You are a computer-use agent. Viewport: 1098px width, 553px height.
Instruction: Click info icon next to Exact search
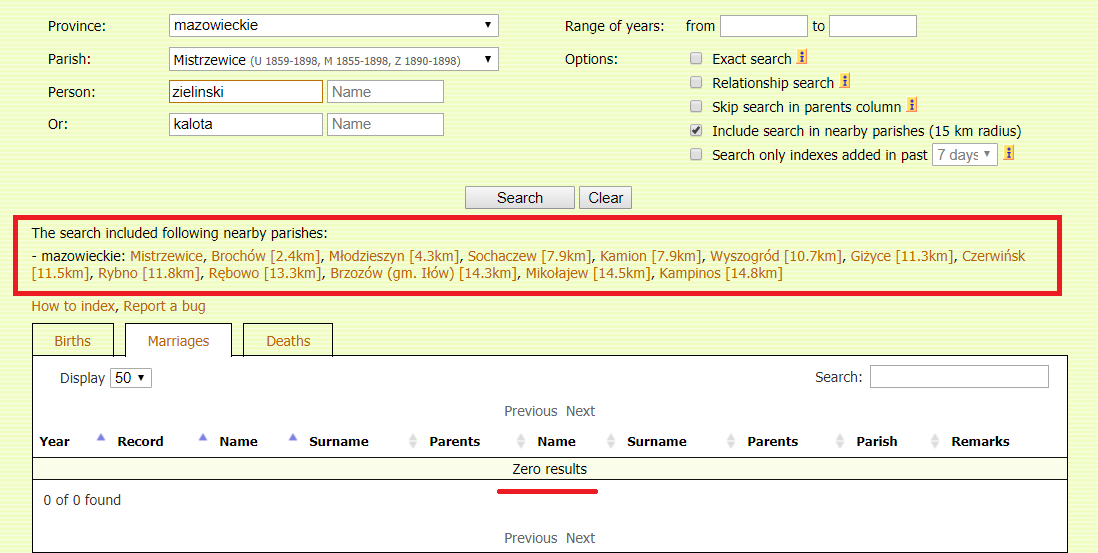tap(802, 58)
